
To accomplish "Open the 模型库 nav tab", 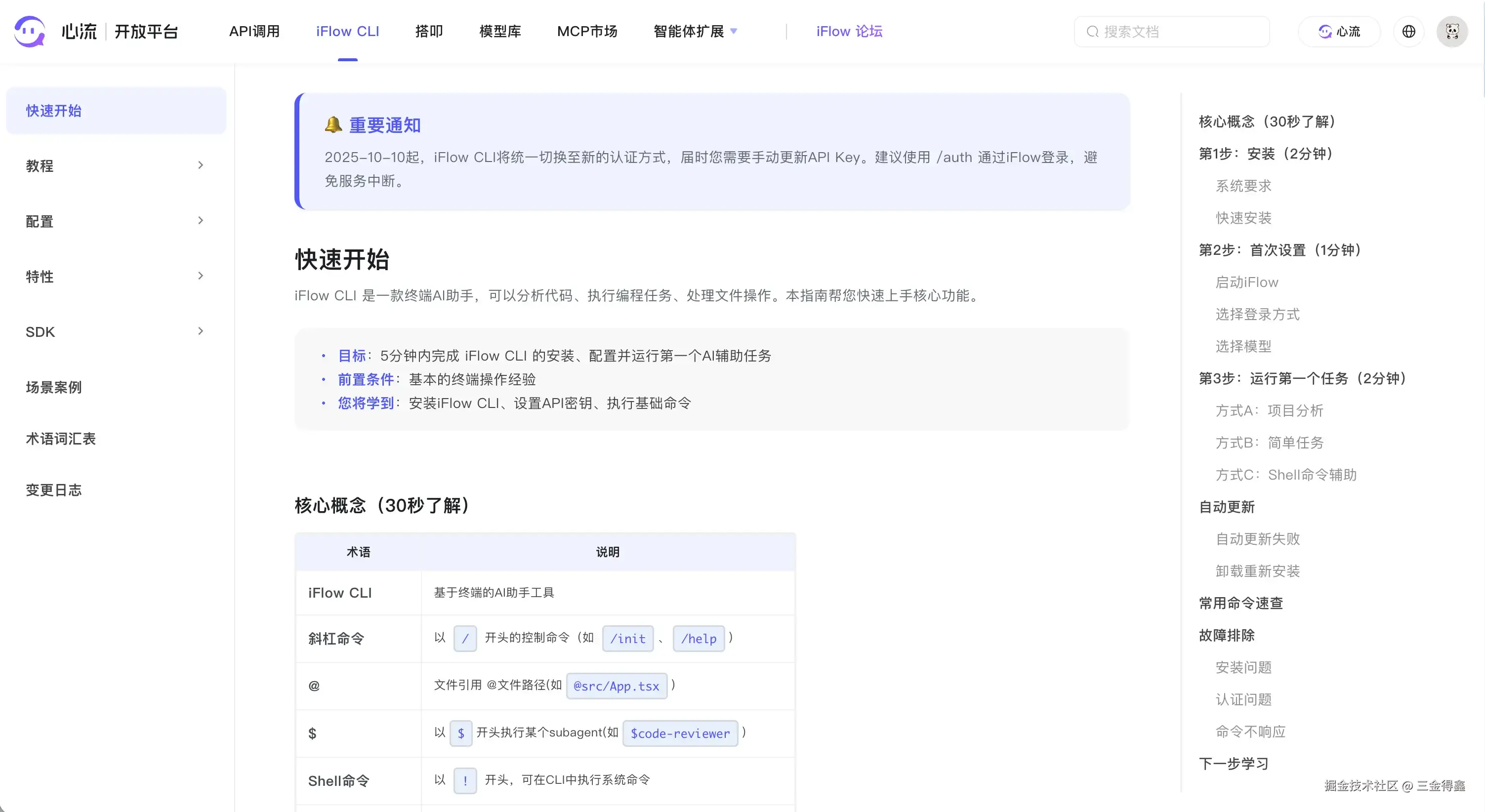I will 500,31.
